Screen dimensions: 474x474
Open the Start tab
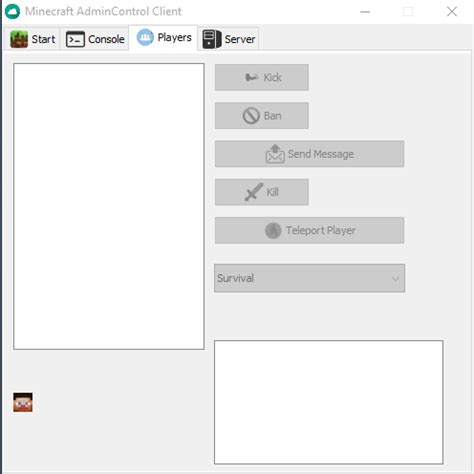[x=32, y=39]
